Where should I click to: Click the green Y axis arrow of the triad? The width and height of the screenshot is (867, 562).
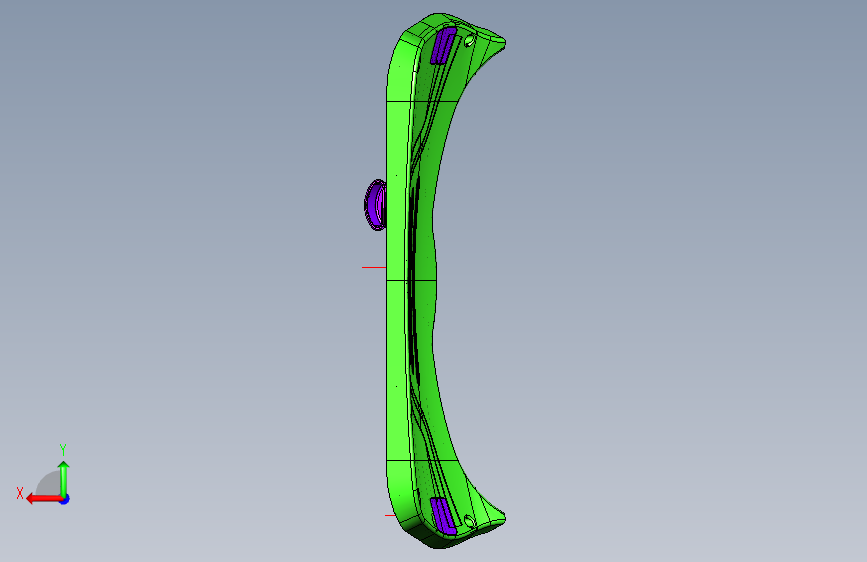tap(64, 478)
